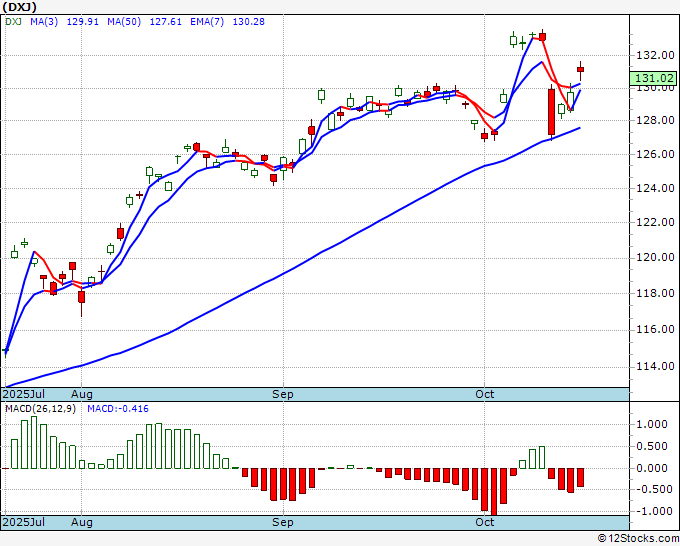The width and height of the screenshot is (680, 546).
Task: Click the 2025Jul label on MACD axis
Action: 24,522
